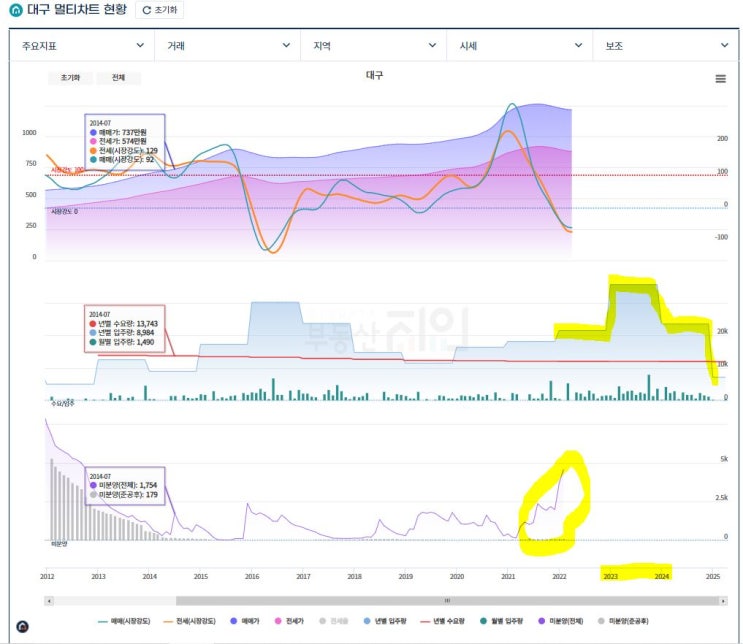Open the 시세 dropdown
The width and height of the screenshot is (743, 644).
click(520, 45)
